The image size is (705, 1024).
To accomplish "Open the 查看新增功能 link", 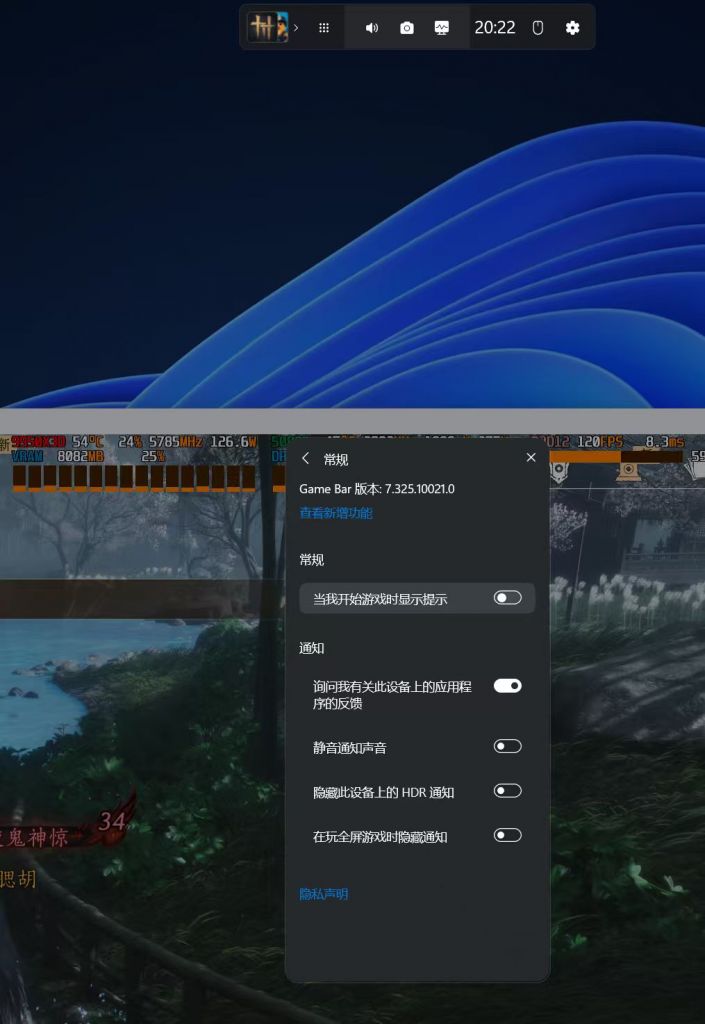I will click(x=336, y=513).
